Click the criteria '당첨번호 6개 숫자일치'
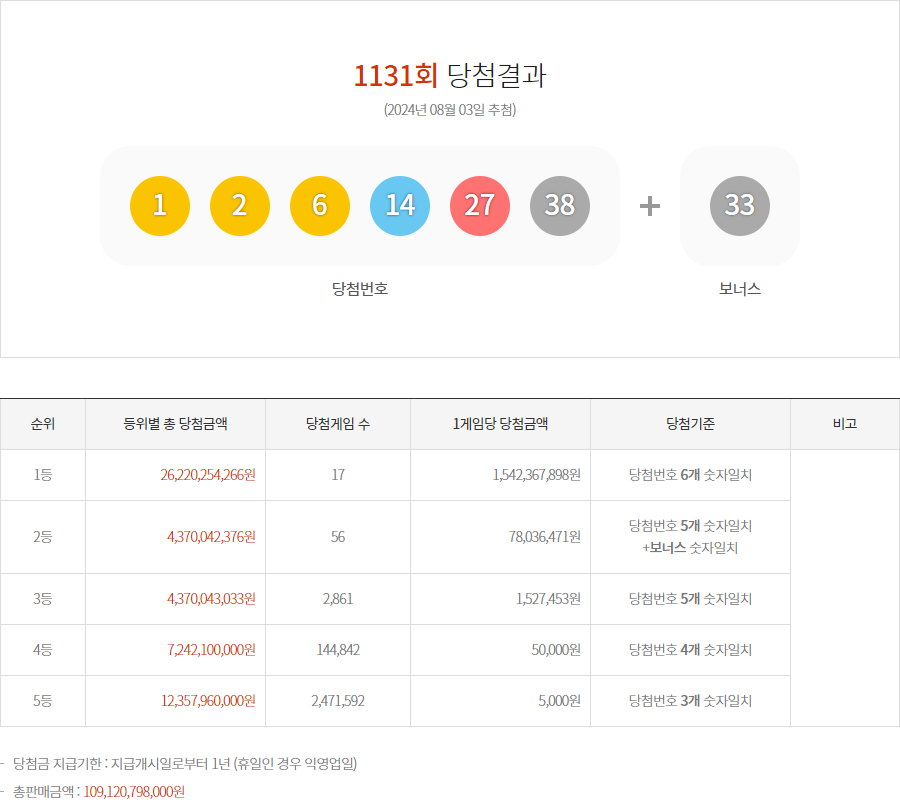Screen dimensions: 900x803 [690, 475]
